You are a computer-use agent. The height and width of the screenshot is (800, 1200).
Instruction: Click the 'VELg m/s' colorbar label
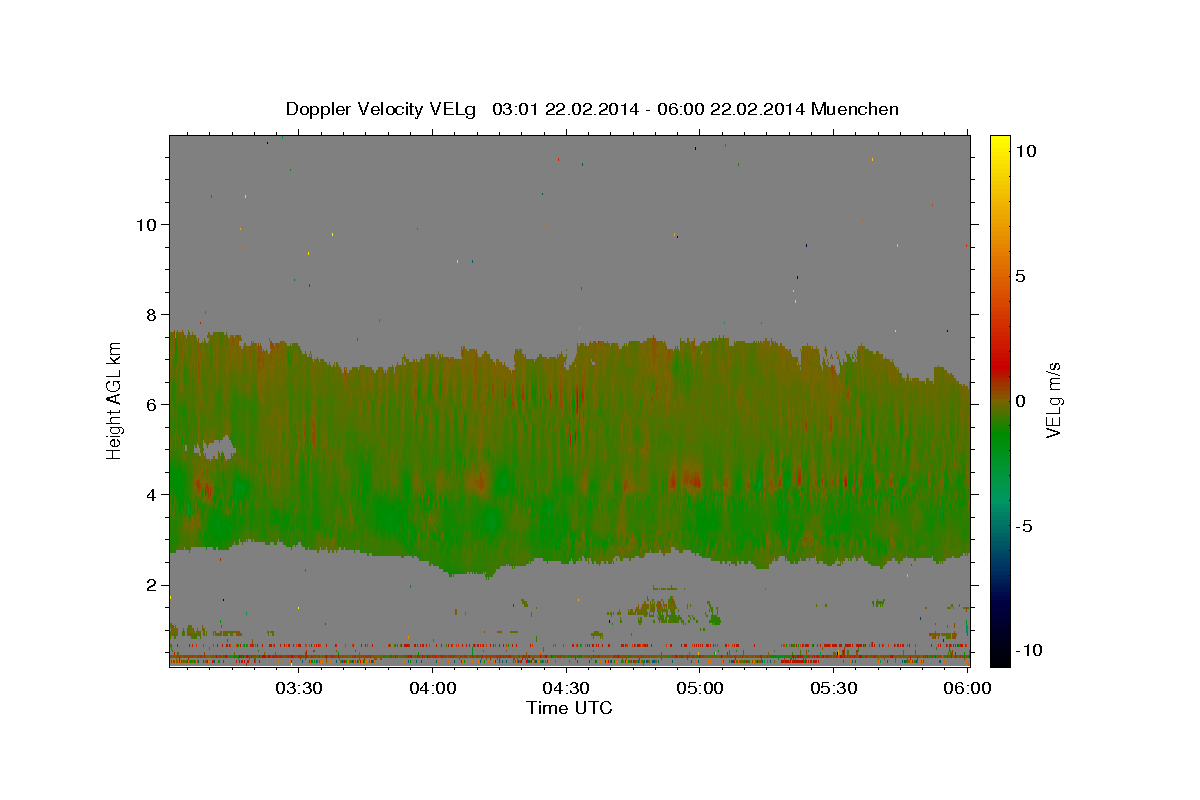click(x=1053, y=400)
